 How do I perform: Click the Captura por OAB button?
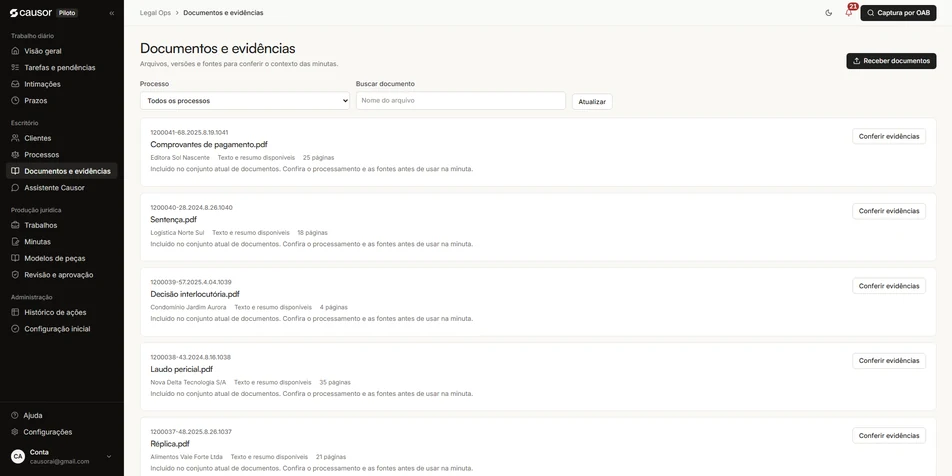[x=898, y=13]
